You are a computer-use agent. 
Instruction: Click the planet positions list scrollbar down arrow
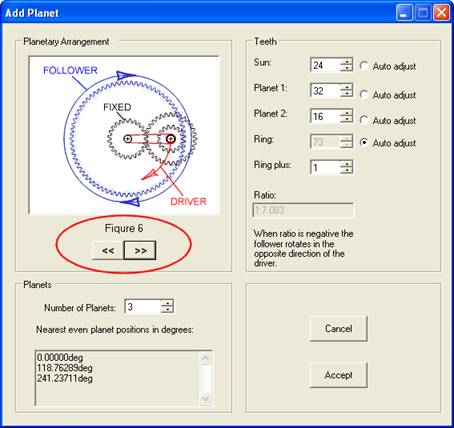click(205, 399)
